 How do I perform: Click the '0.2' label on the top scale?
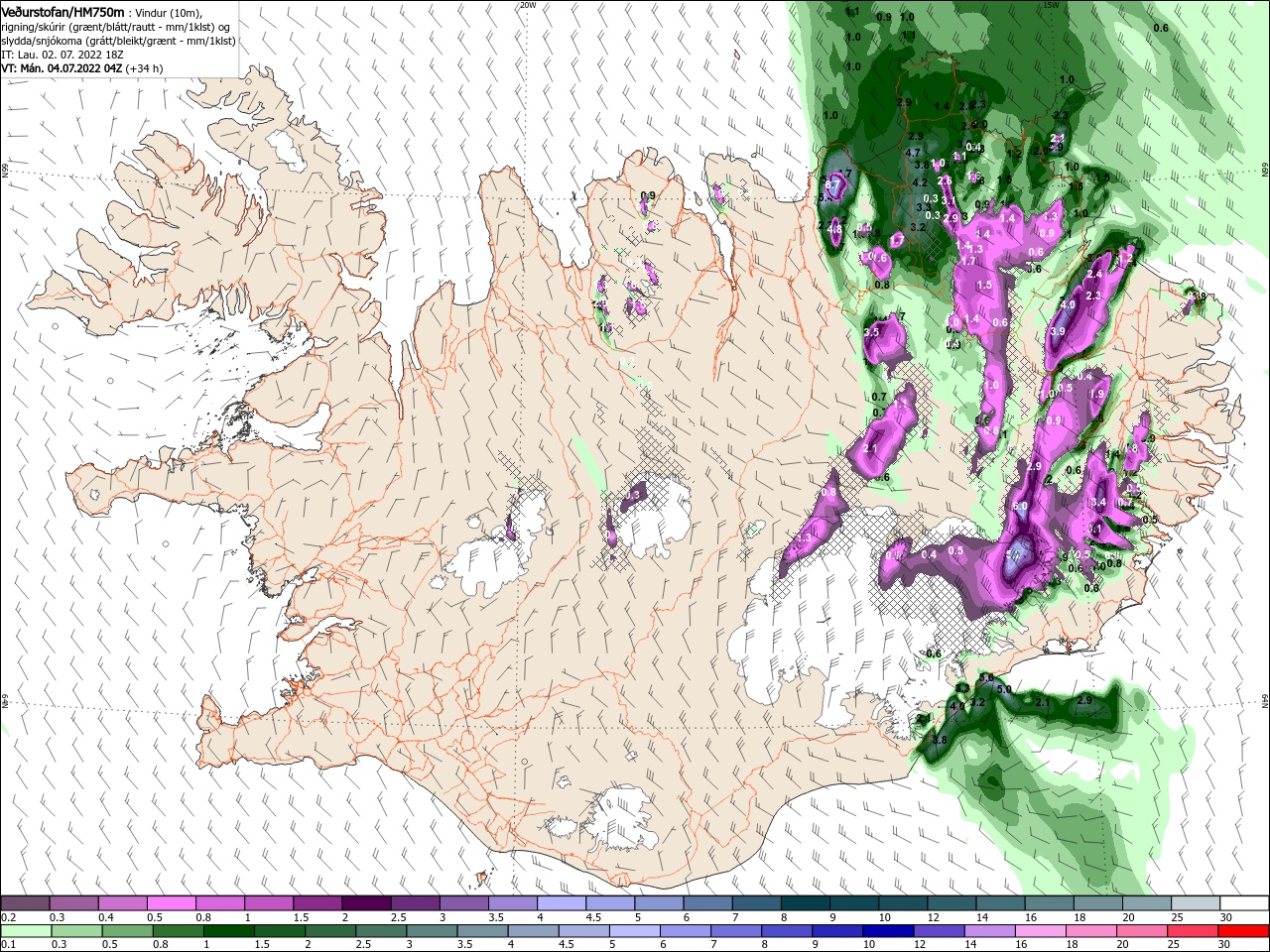point(8,917)
